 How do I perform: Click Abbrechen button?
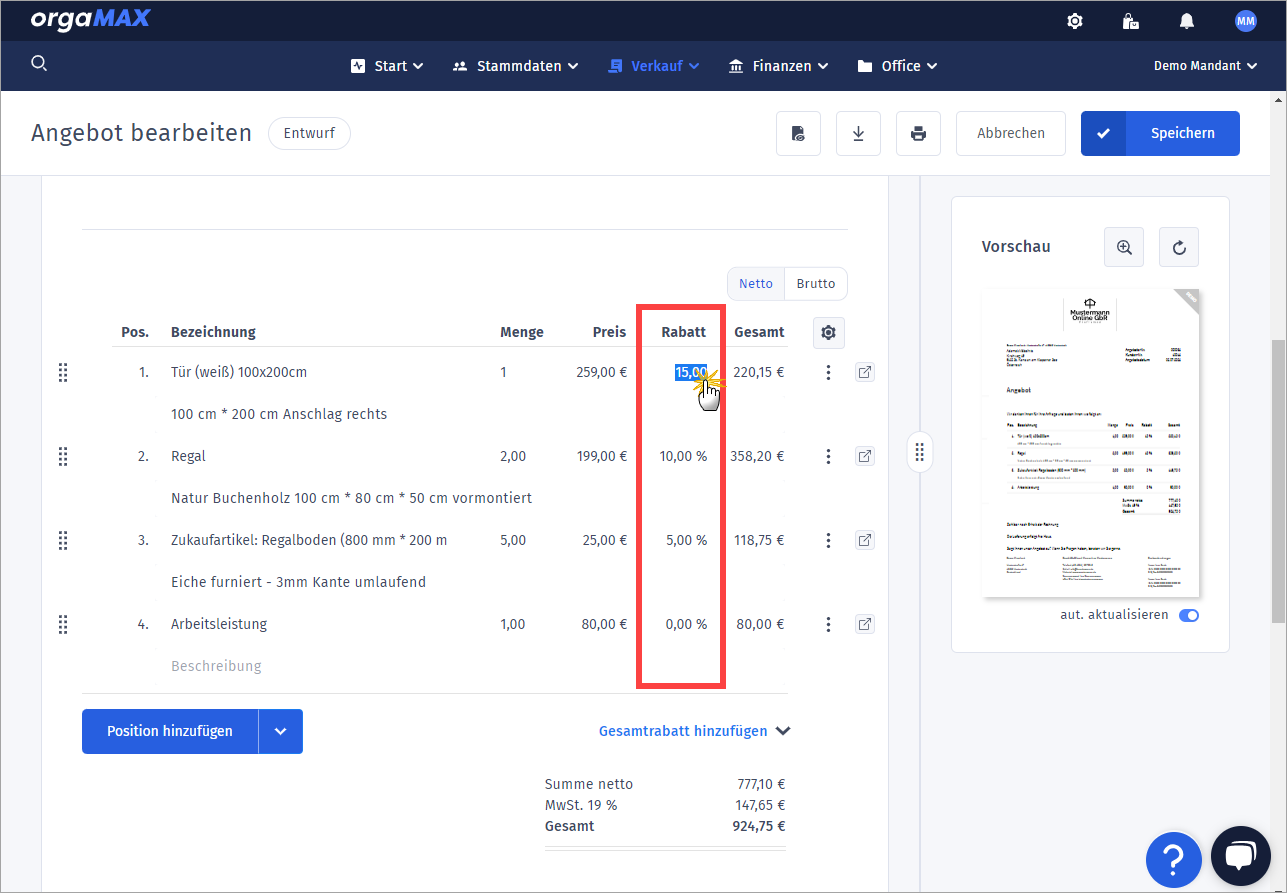pyautogui.click(x=1011, y=133)
